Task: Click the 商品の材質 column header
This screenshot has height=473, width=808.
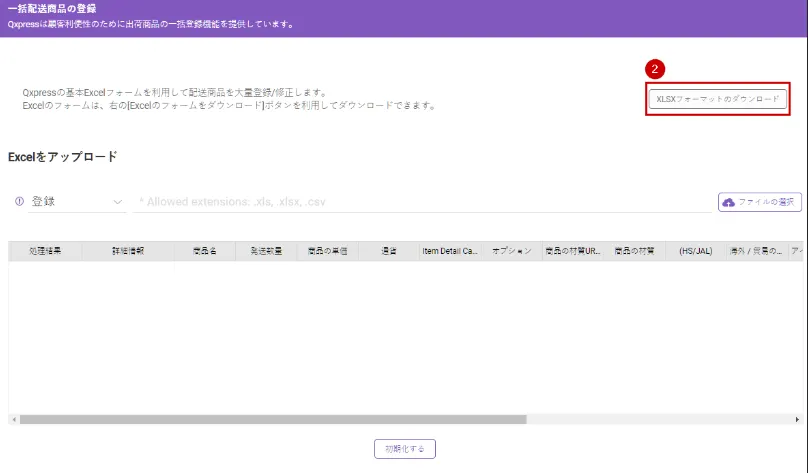Action: (x=634, y=251)
